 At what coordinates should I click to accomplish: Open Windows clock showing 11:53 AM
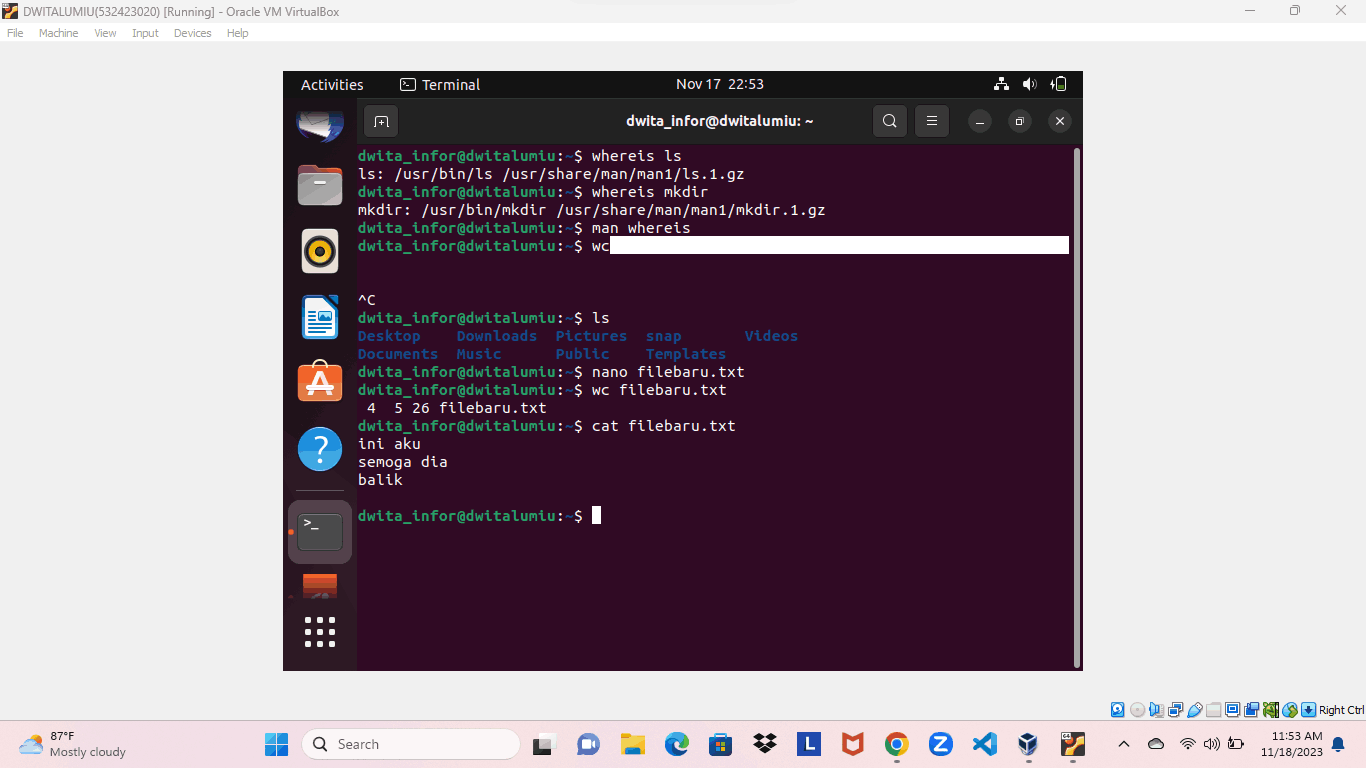[1291, 744]
